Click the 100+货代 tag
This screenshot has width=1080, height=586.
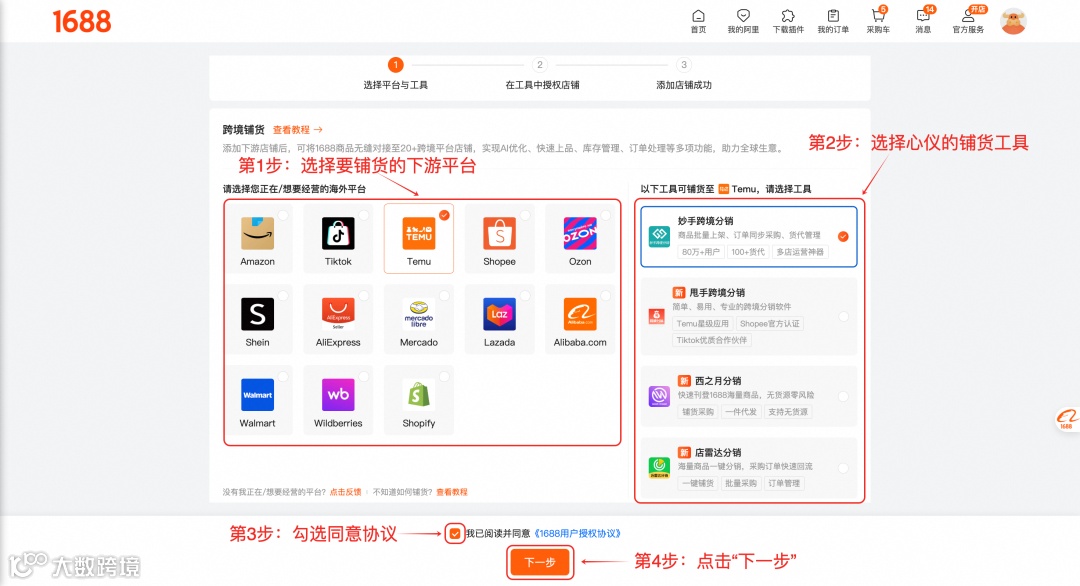(x=748, y=252)
